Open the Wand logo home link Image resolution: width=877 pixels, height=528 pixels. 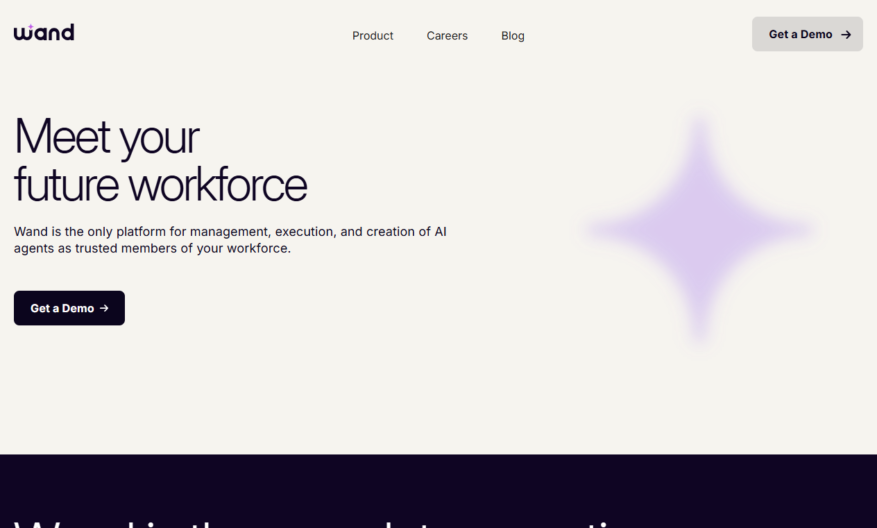44,32
